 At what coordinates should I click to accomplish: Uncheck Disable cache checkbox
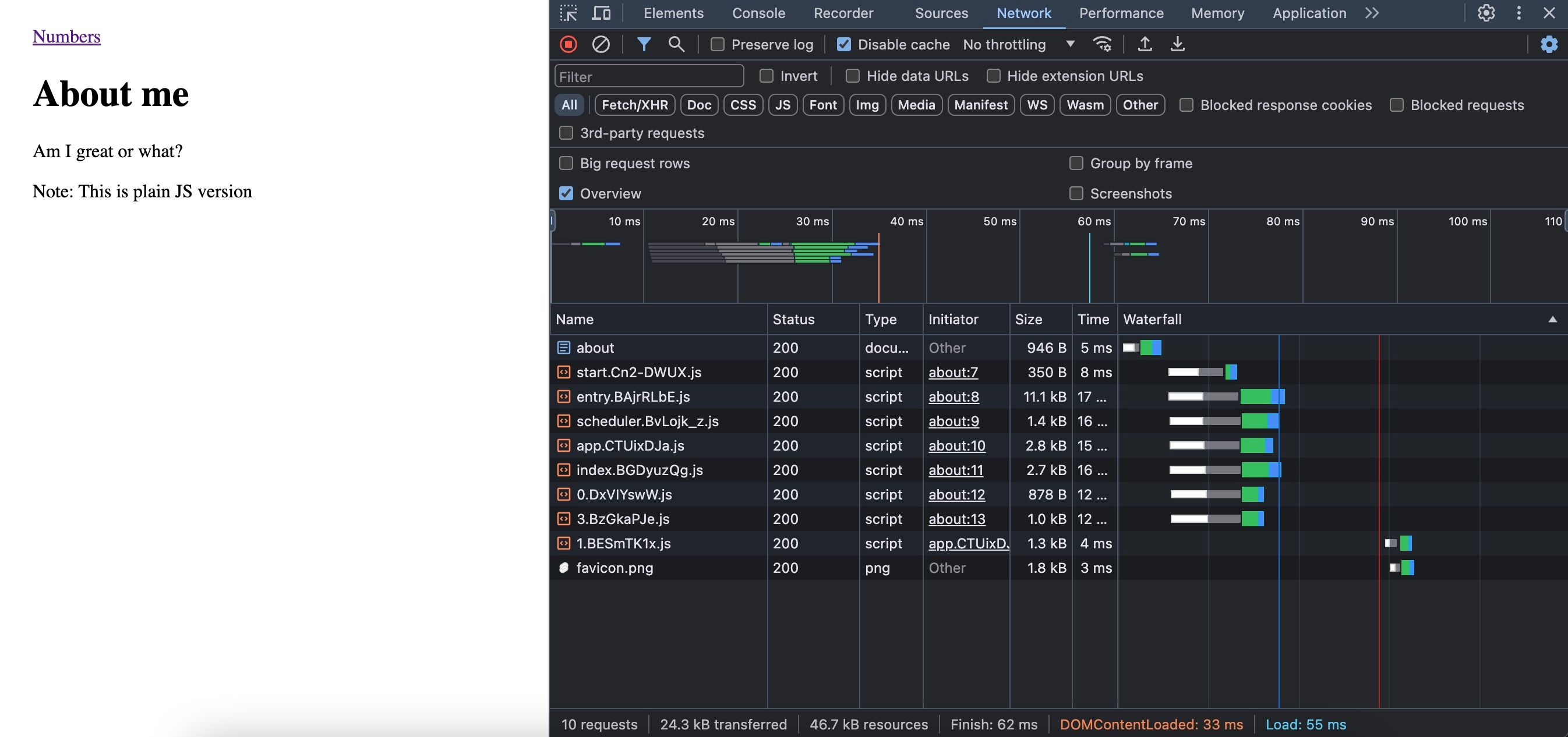click(x=843, y=44)
